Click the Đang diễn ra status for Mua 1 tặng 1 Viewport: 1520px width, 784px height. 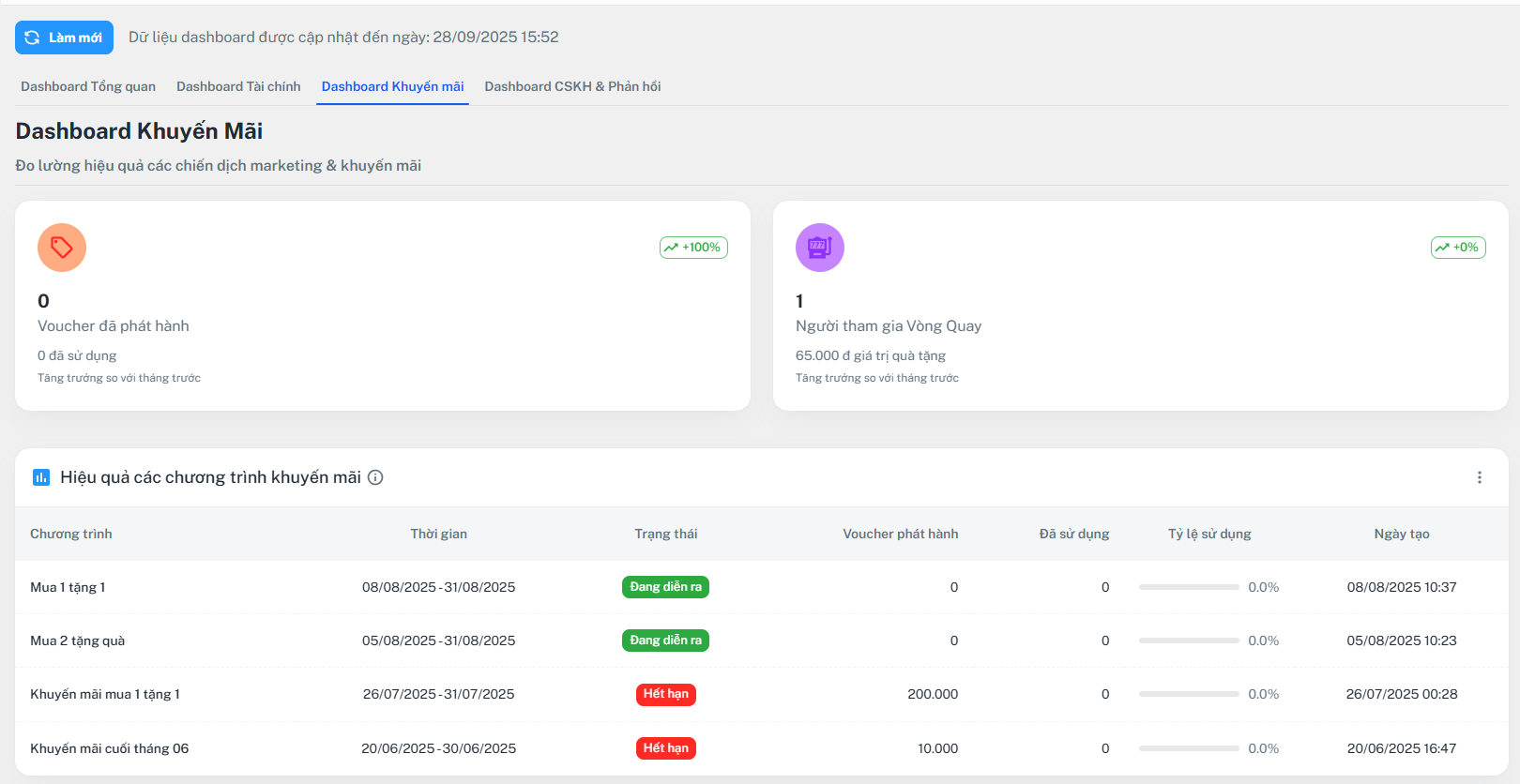tap(665, 587)
